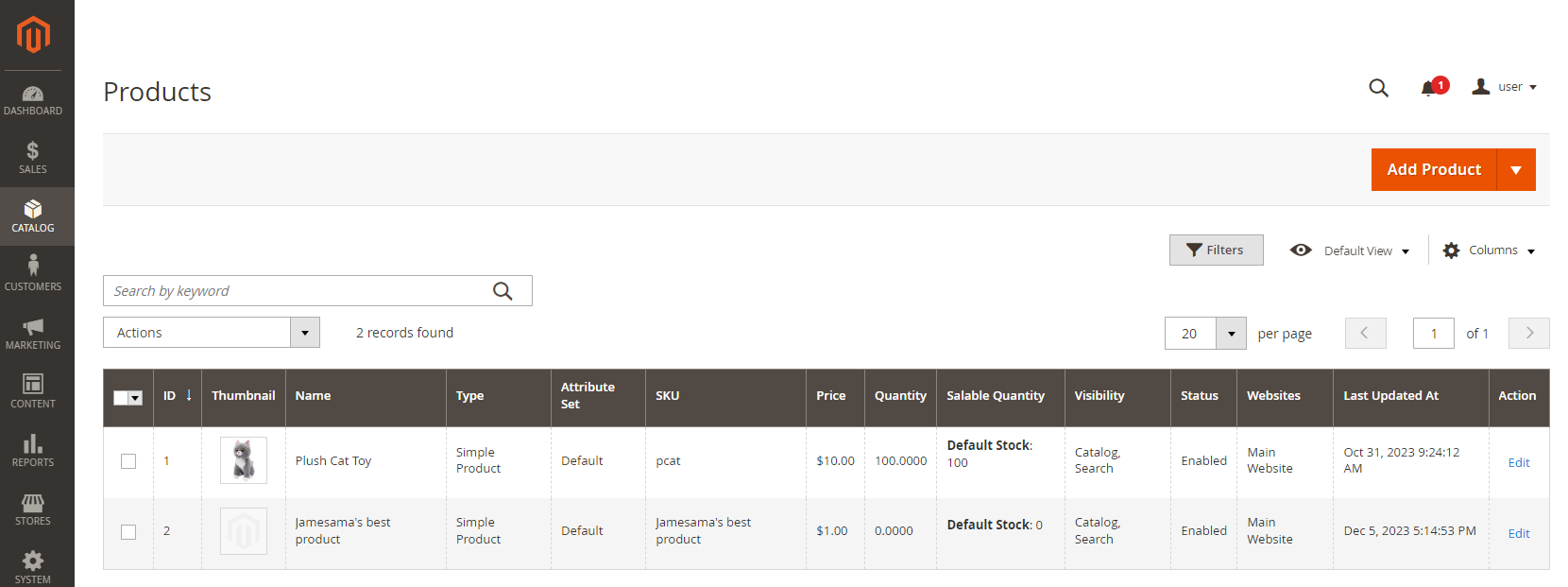Image resolution: width=1568 pixels, height=587 pixels.
Task: Open the Customers sidebar section
Action: [33, 275]
